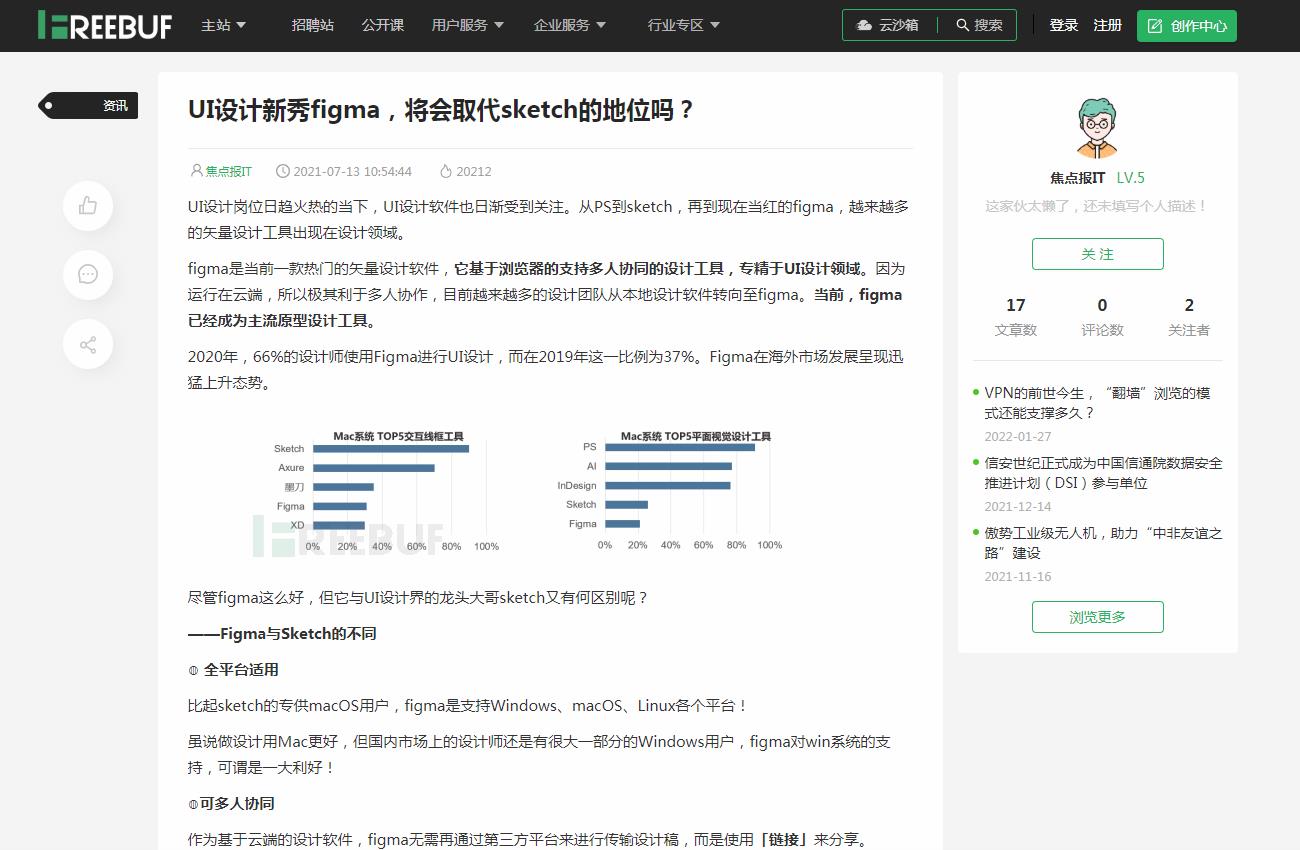1300x850 pixels.
Task: Open author link 焦点报IT under title
Action: (229, 171)
